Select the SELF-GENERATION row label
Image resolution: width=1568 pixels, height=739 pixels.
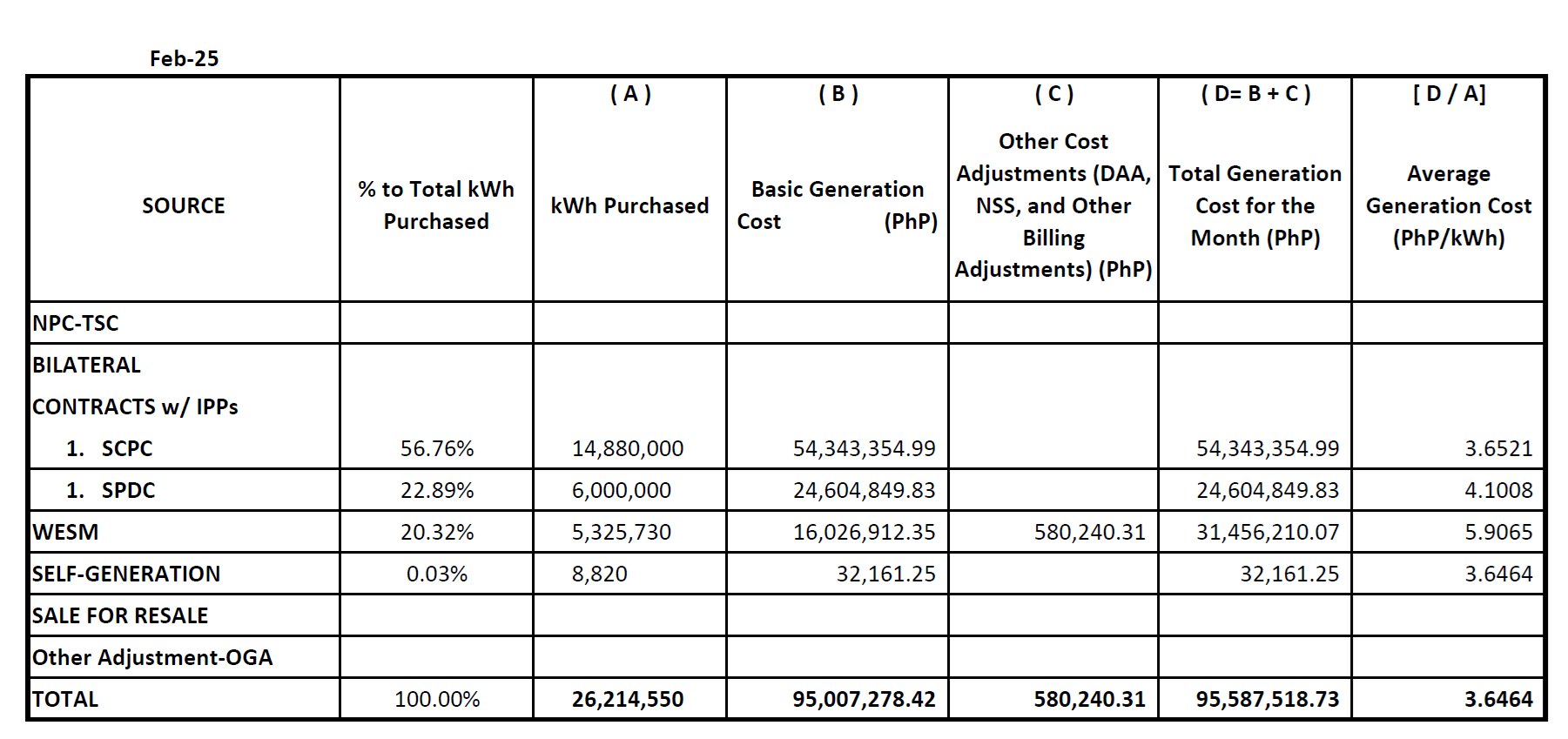tap(126, 574)
